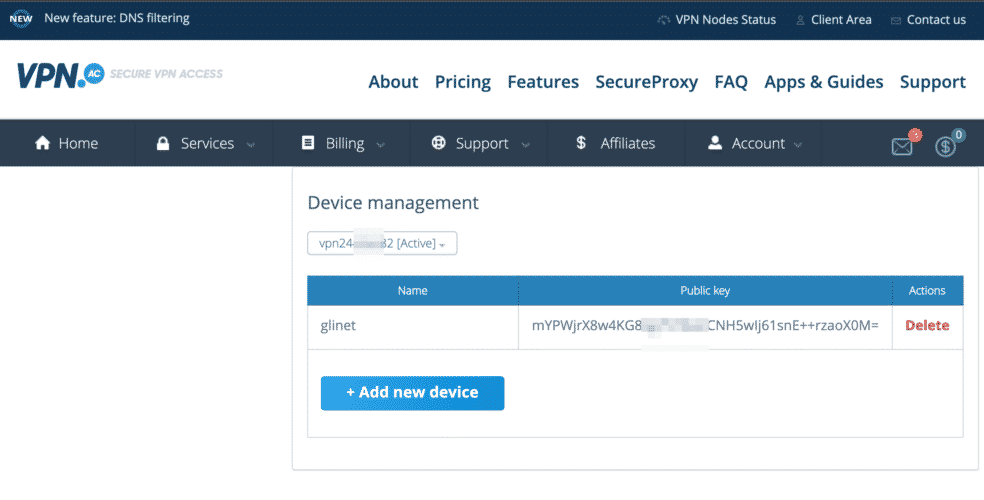
Task: Click New feature: DNS filtering announcement
Action: [x=117, y=18]
